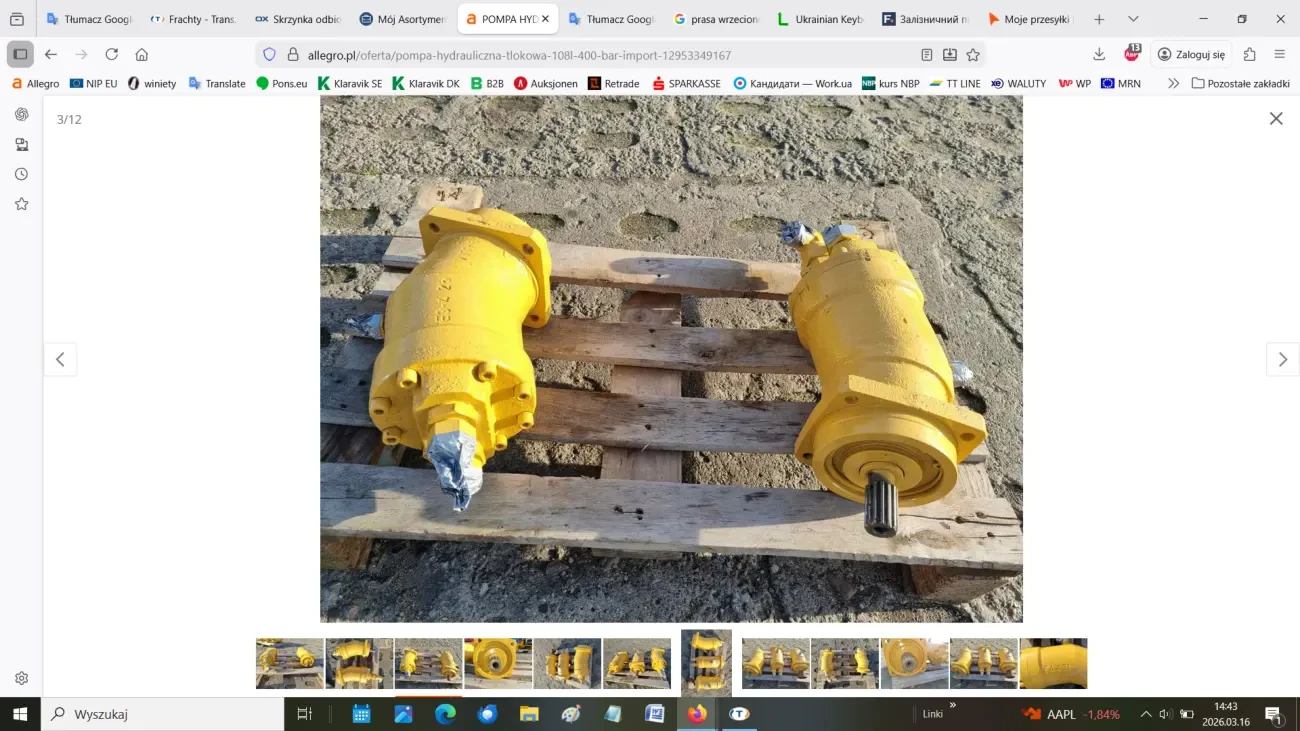Open sidebar bookmarks star icon

[21, 204]
